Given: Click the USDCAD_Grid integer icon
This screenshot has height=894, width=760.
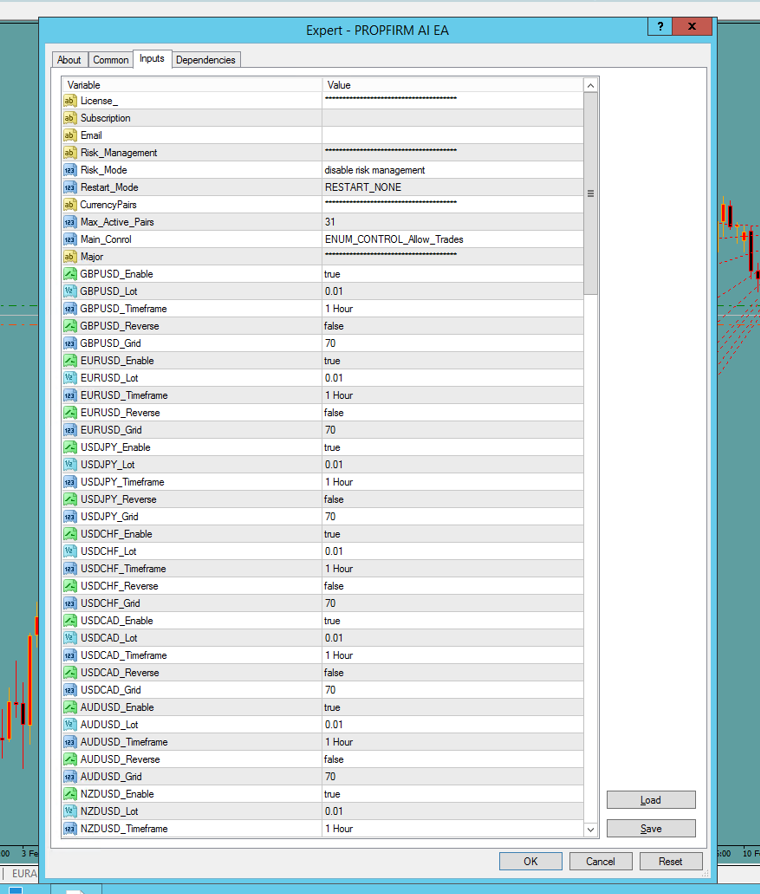Looking at the screenshot, I should (70, 690).
